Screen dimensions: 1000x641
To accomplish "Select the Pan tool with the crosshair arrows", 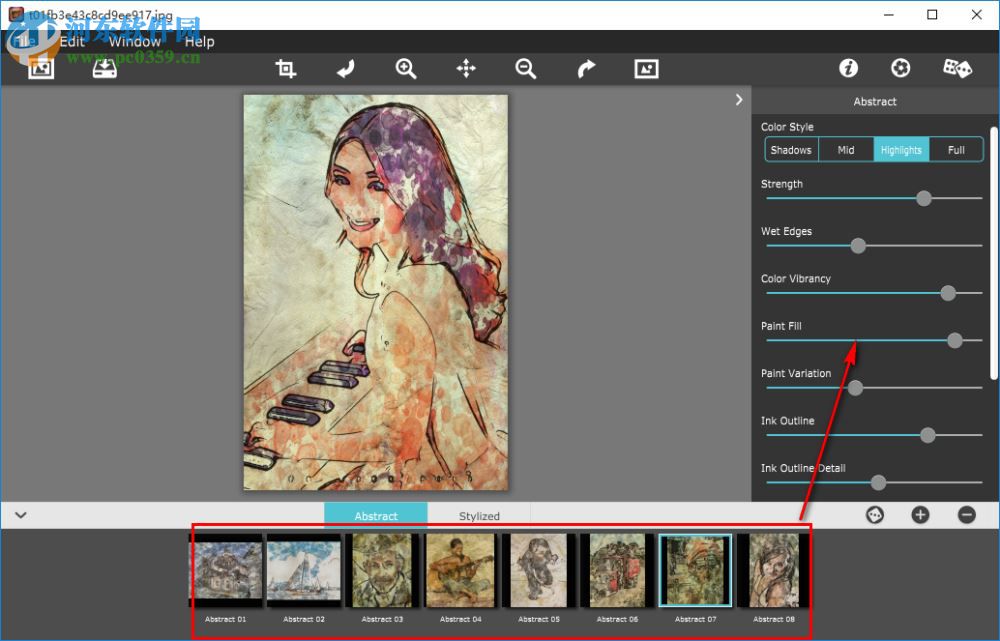I will [x=465, y=68].
